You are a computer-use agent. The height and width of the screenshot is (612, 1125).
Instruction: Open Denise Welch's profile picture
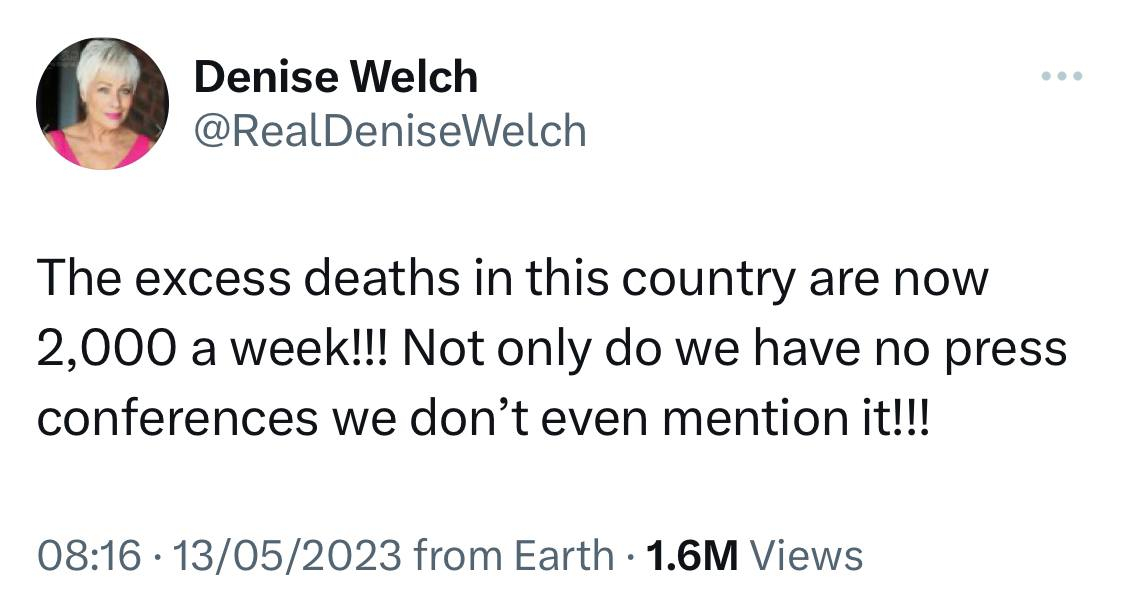pos(102,103)
